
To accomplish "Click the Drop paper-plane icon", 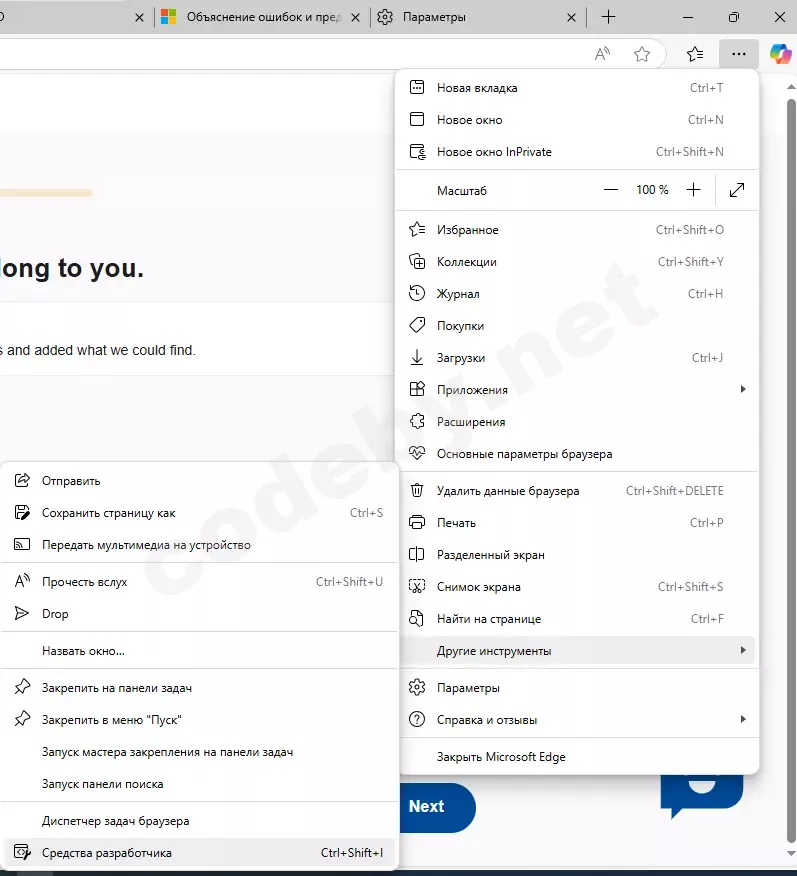I will pos(22,613).
